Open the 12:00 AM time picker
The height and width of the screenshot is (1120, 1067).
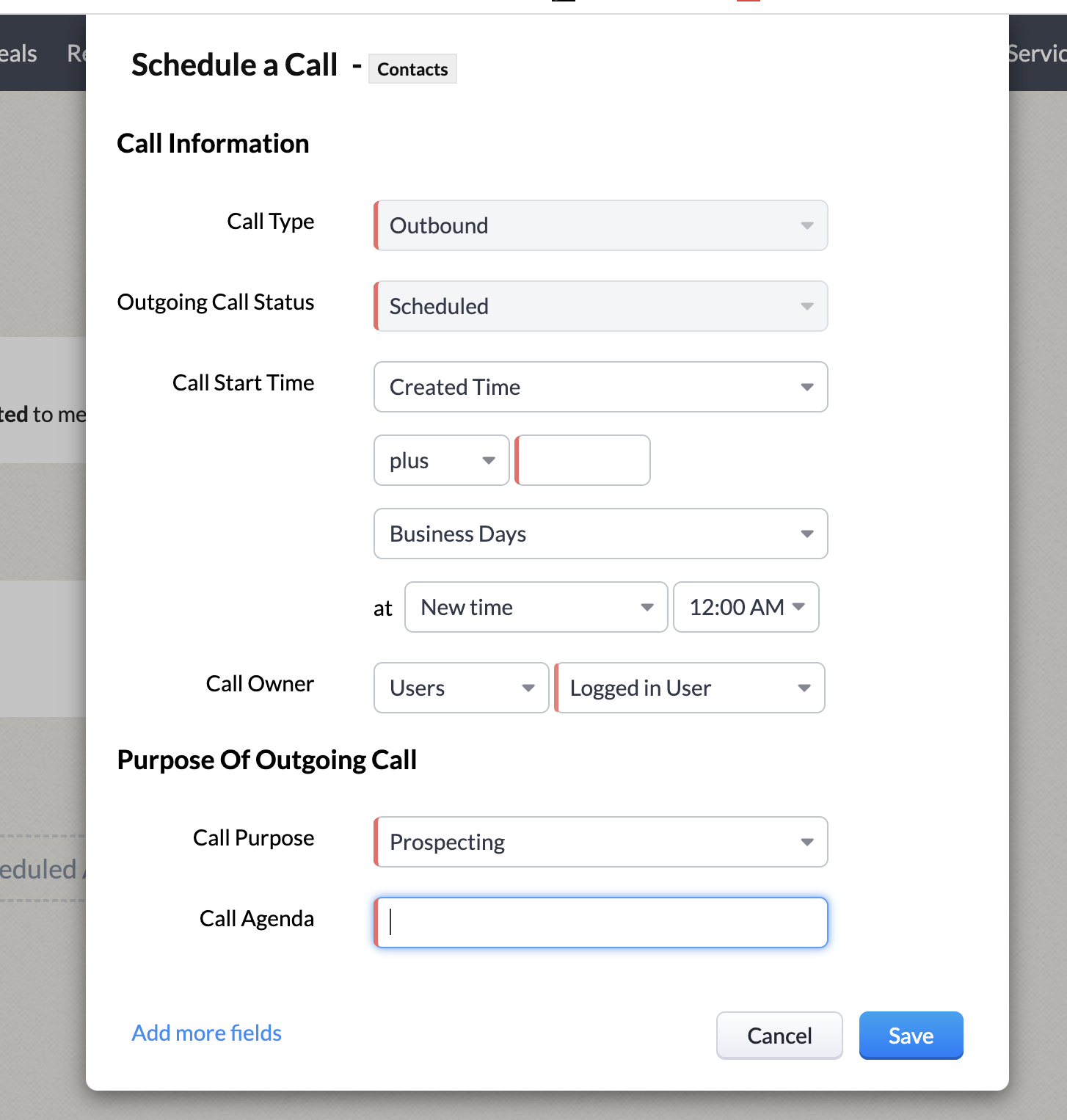746,607
